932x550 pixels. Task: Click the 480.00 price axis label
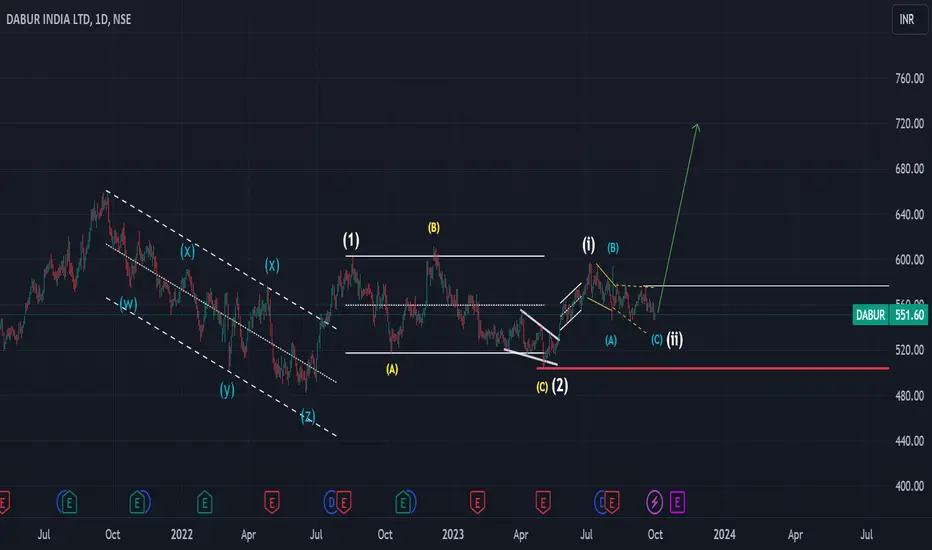pyautogui.click(x=909, y=395)
